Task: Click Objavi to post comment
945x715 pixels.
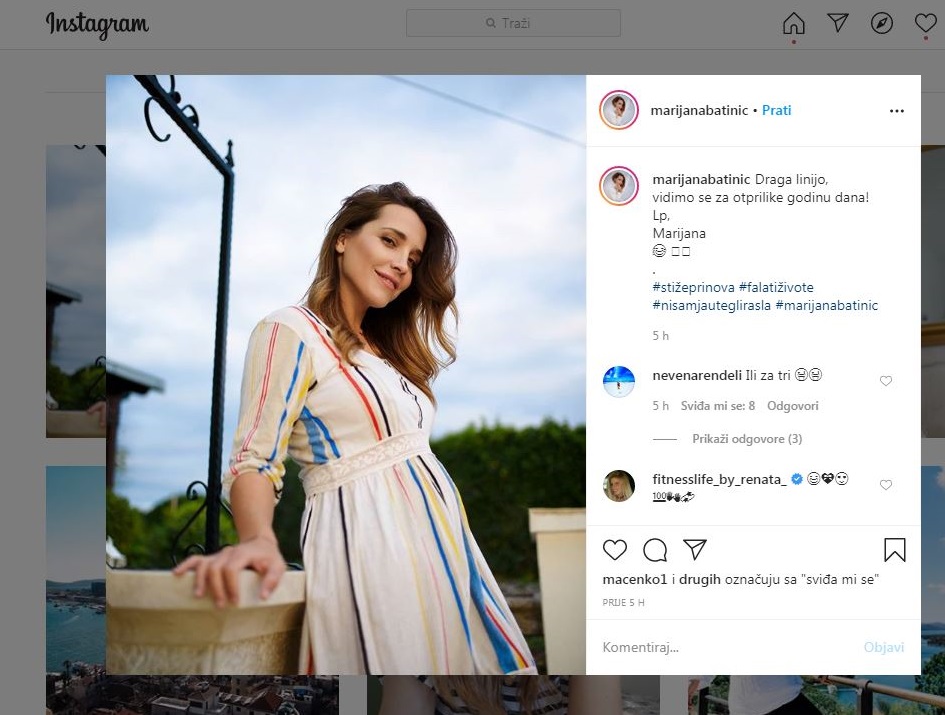Action: 884,647
